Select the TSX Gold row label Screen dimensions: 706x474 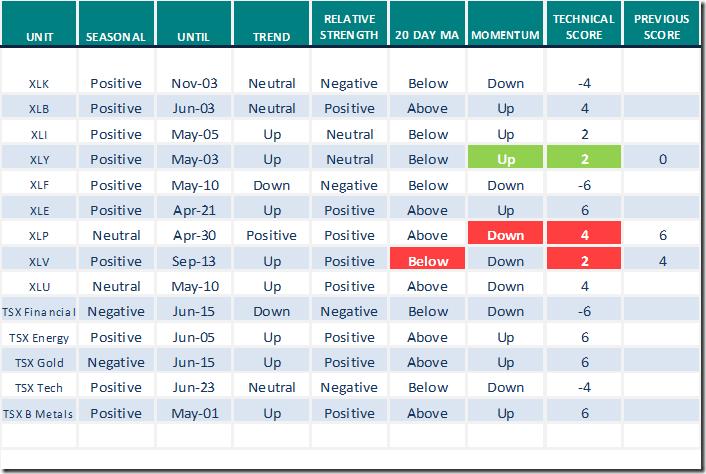(39, 362)
